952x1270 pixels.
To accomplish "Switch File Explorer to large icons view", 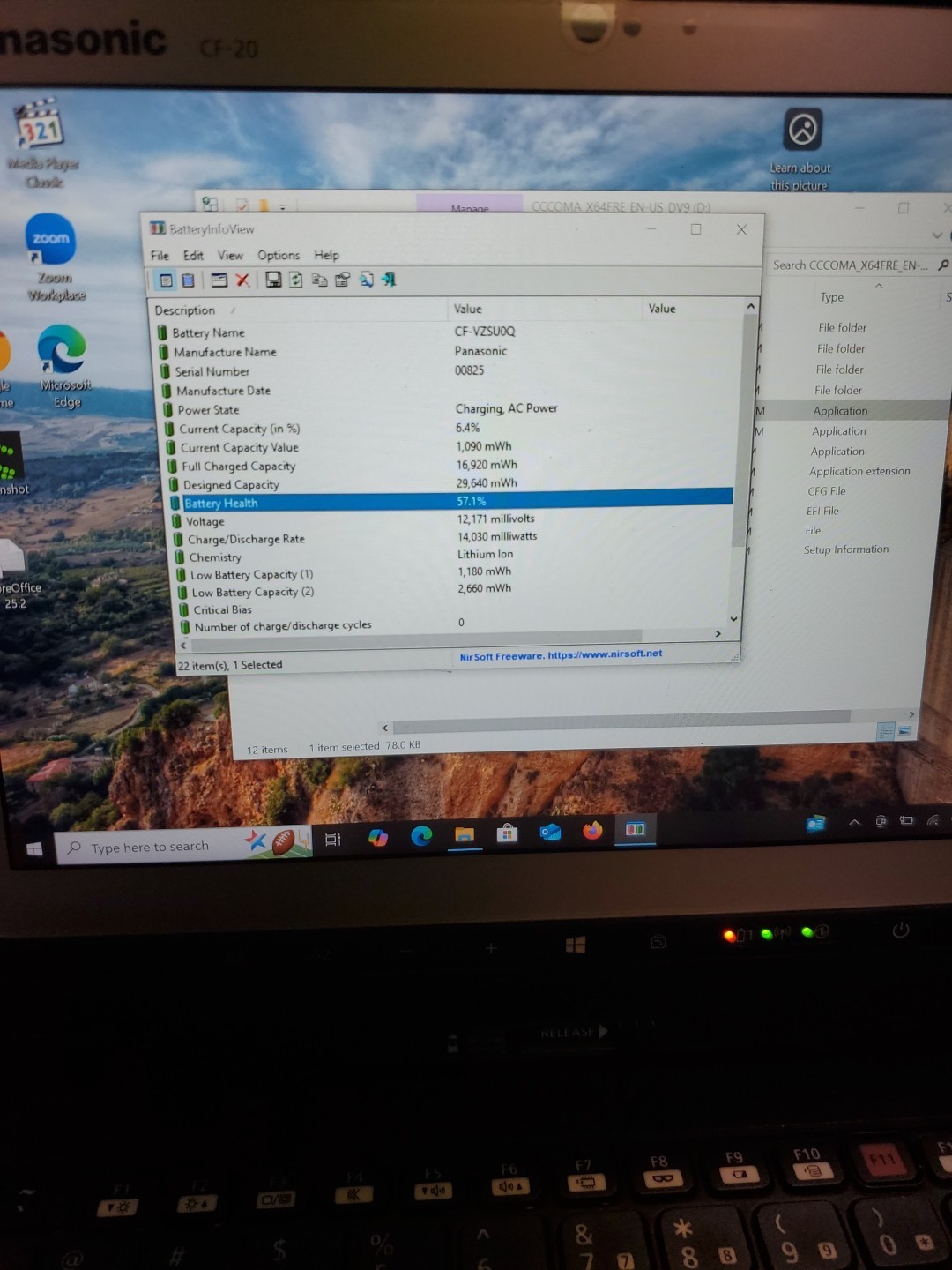I will [904, 731].
